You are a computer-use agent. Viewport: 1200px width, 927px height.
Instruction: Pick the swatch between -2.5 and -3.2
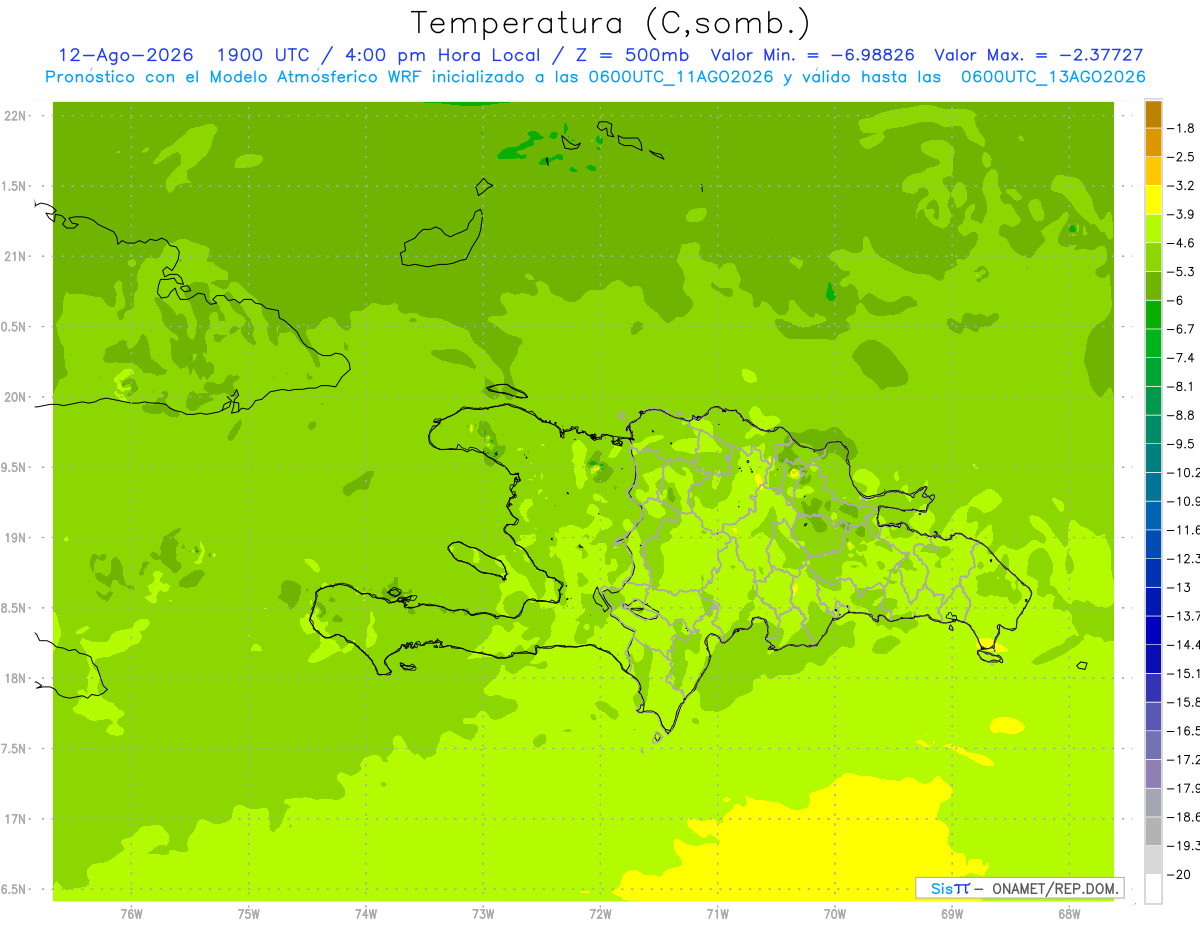coord(1153,171)
